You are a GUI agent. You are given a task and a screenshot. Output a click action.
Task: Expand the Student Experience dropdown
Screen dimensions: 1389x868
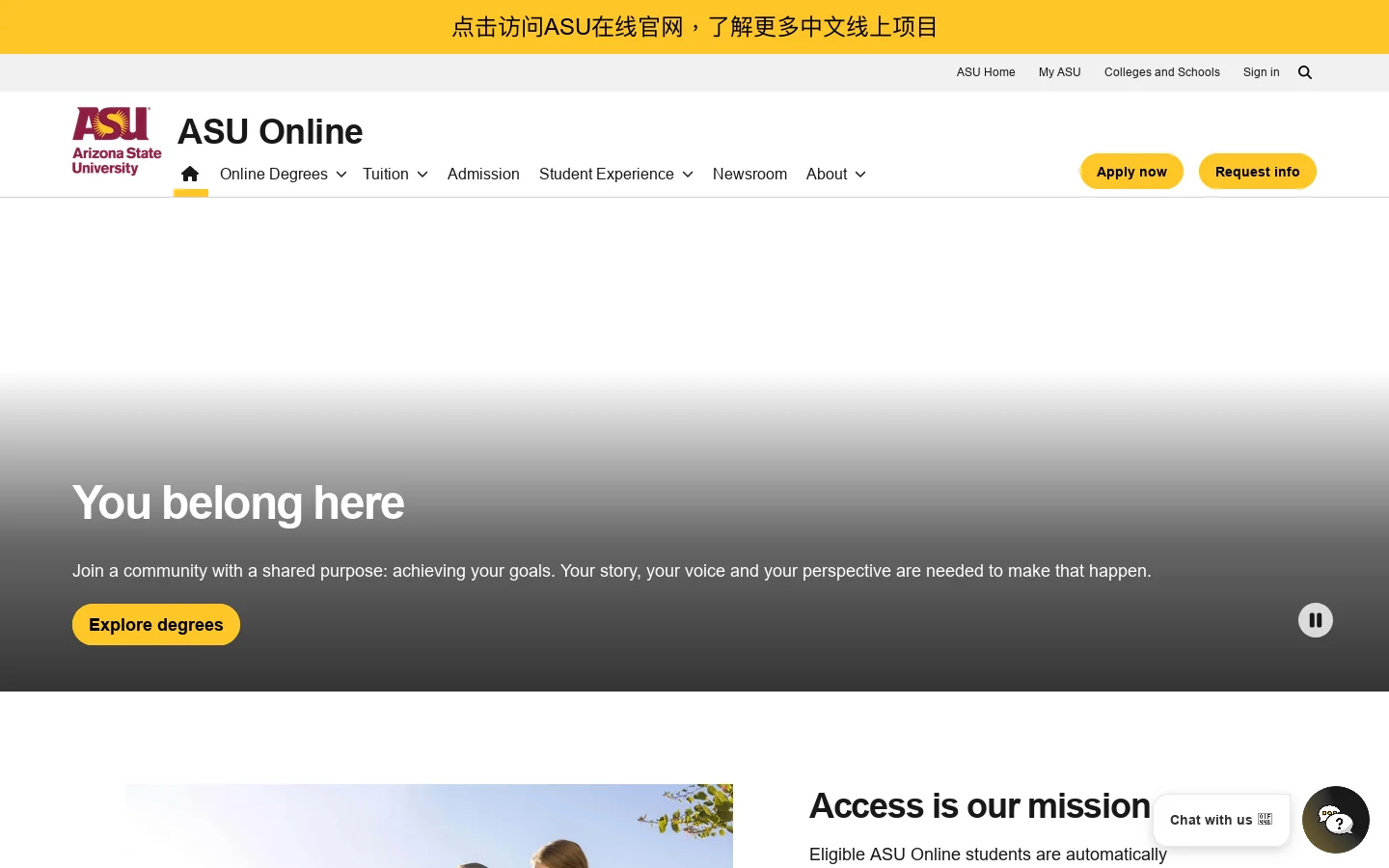tap(616, 174)
